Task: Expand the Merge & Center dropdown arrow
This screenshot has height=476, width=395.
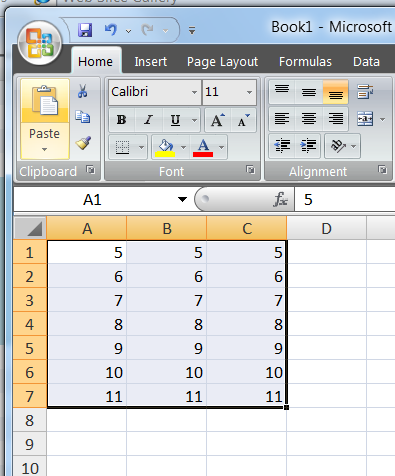Action: click(x=383, y=119)
